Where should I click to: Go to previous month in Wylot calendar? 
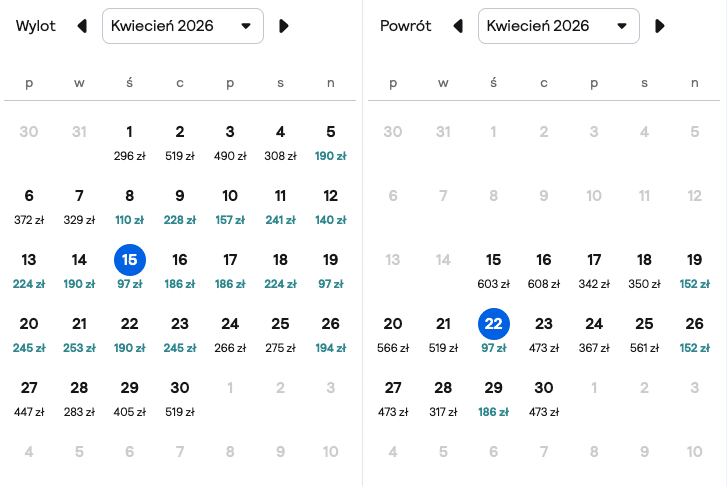pos(82,26)
